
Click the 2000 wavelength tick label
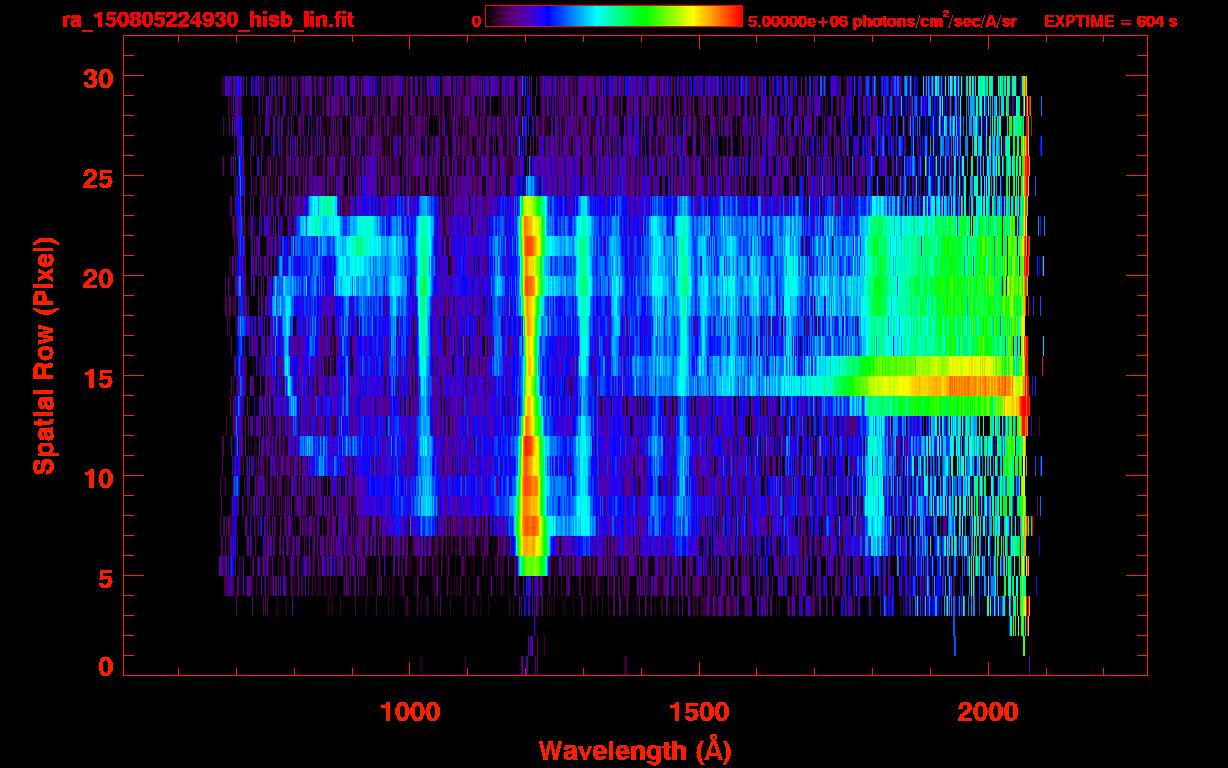pos(987,712)
